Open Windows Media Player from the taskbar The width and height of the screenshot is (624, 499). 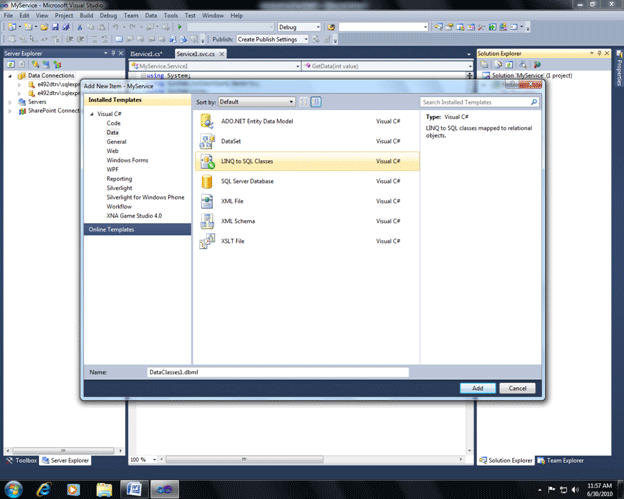pos(73,489)
